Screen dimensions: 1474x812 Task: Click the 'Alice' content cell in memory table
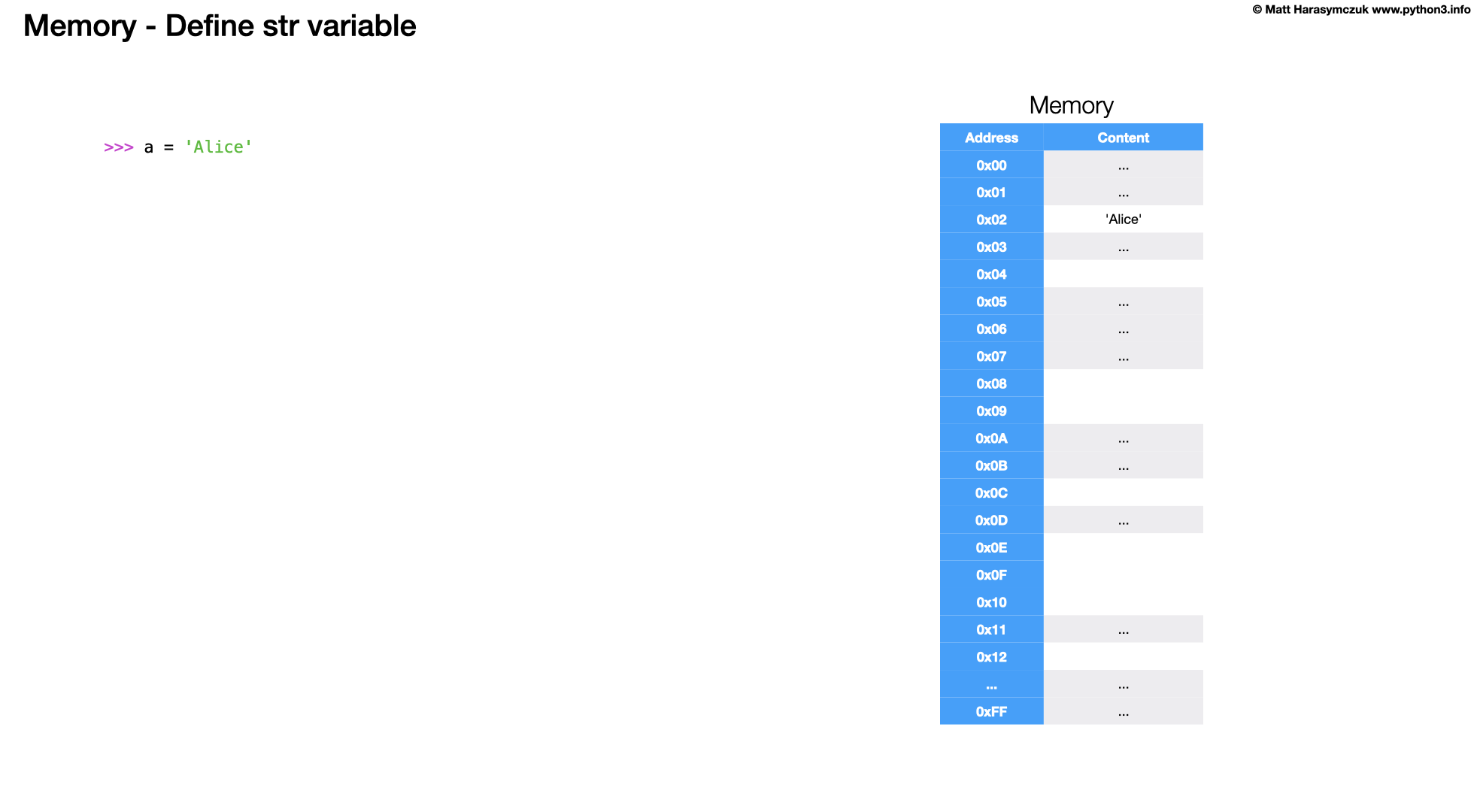[1123, 220]
